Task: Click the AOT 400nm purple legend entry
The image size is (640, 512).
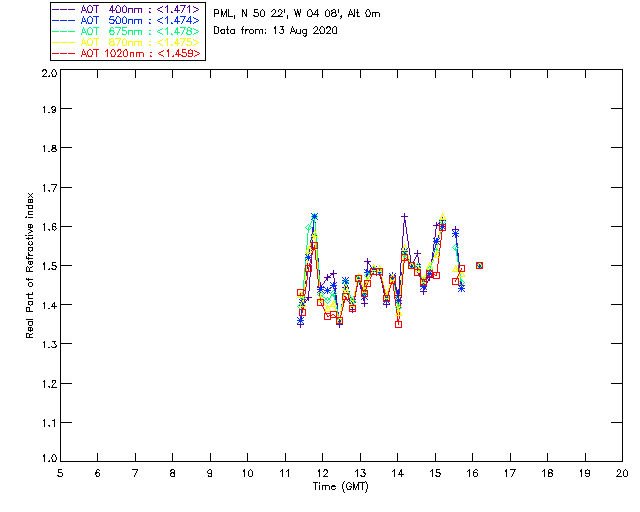Action: click(x=127, y=8)
